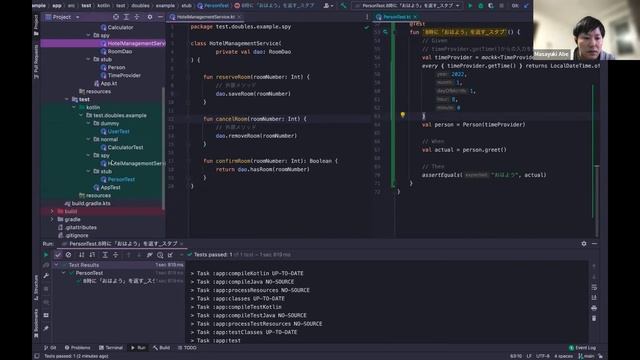The image size is (640, 360).
Task: Expand all nodes in Project panel
Action: (x=126, y=17)
